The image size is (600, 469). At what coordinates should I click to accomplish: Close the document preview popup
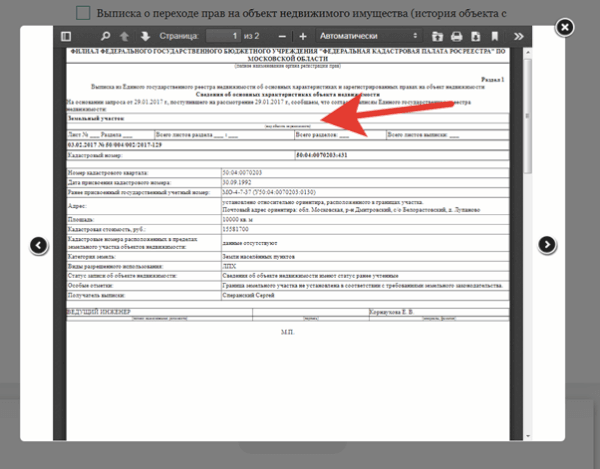click(565, 28)
